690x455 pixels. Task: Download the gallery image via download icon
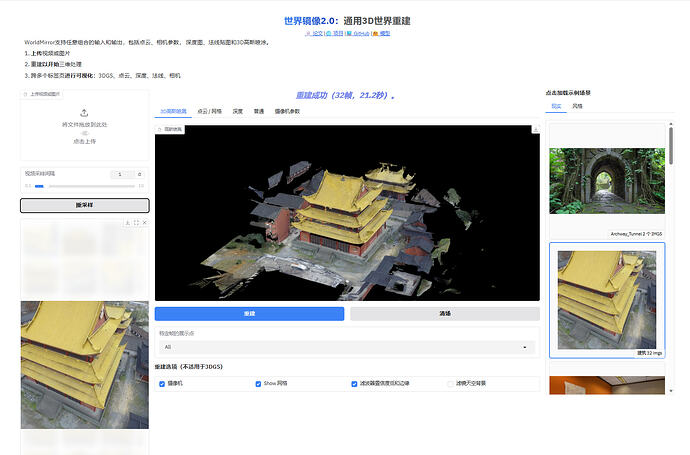pos(127,223)
